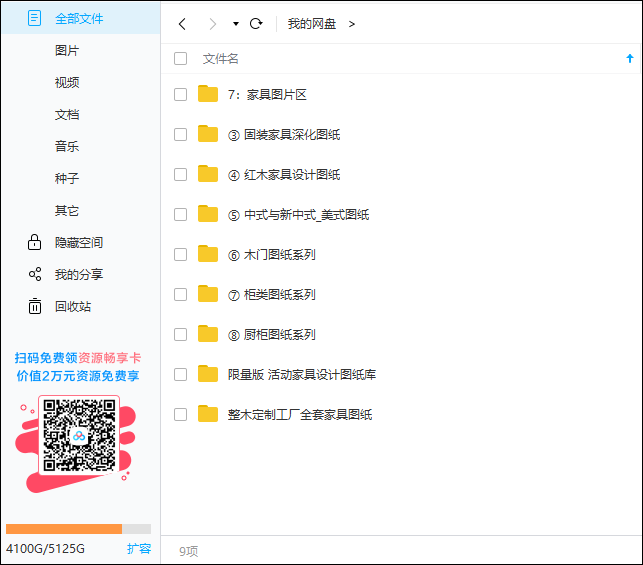The width and height of the screenshot is (643, 565).
Task: Click the 文件名 column header
Action: [x=221, y=59]
